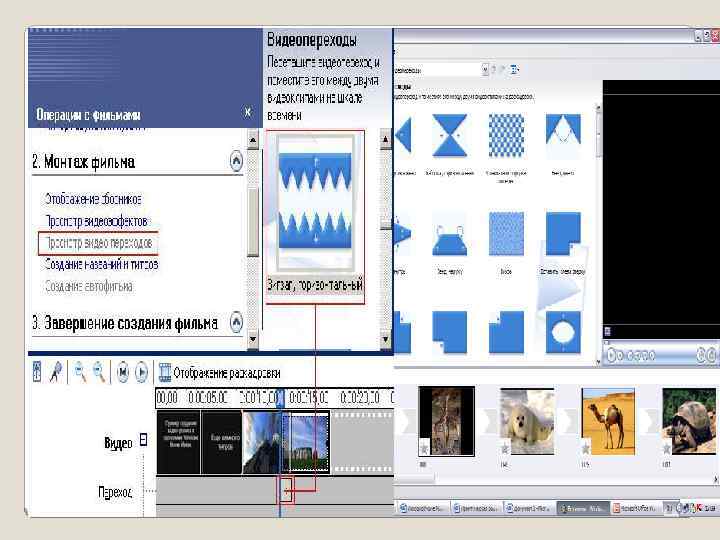Select the giraffe clip on the storyboard
720x540 pixels.
coord(446,421)
